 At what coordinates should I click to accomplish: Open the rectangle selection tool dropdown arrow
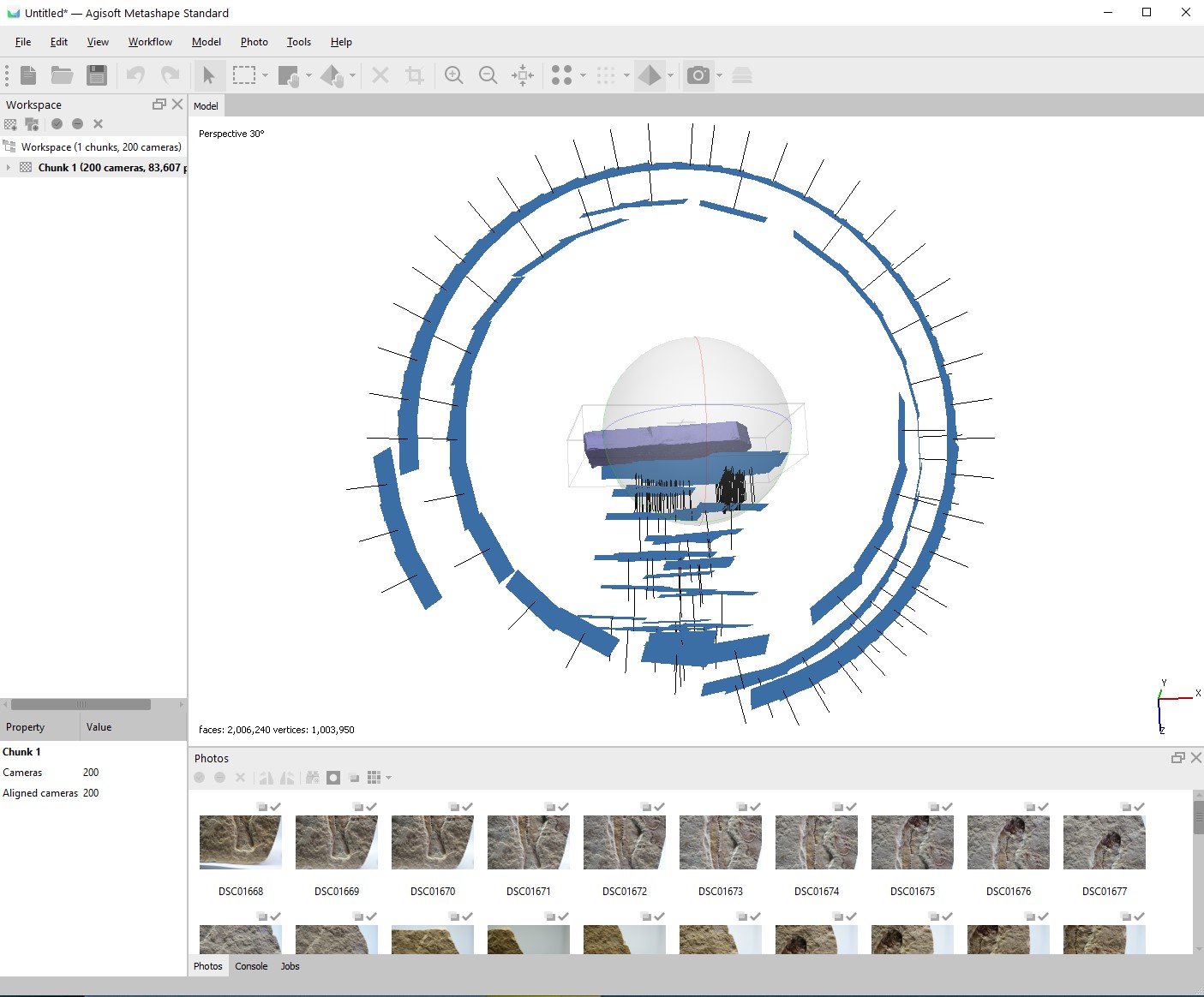pos(265,75)
